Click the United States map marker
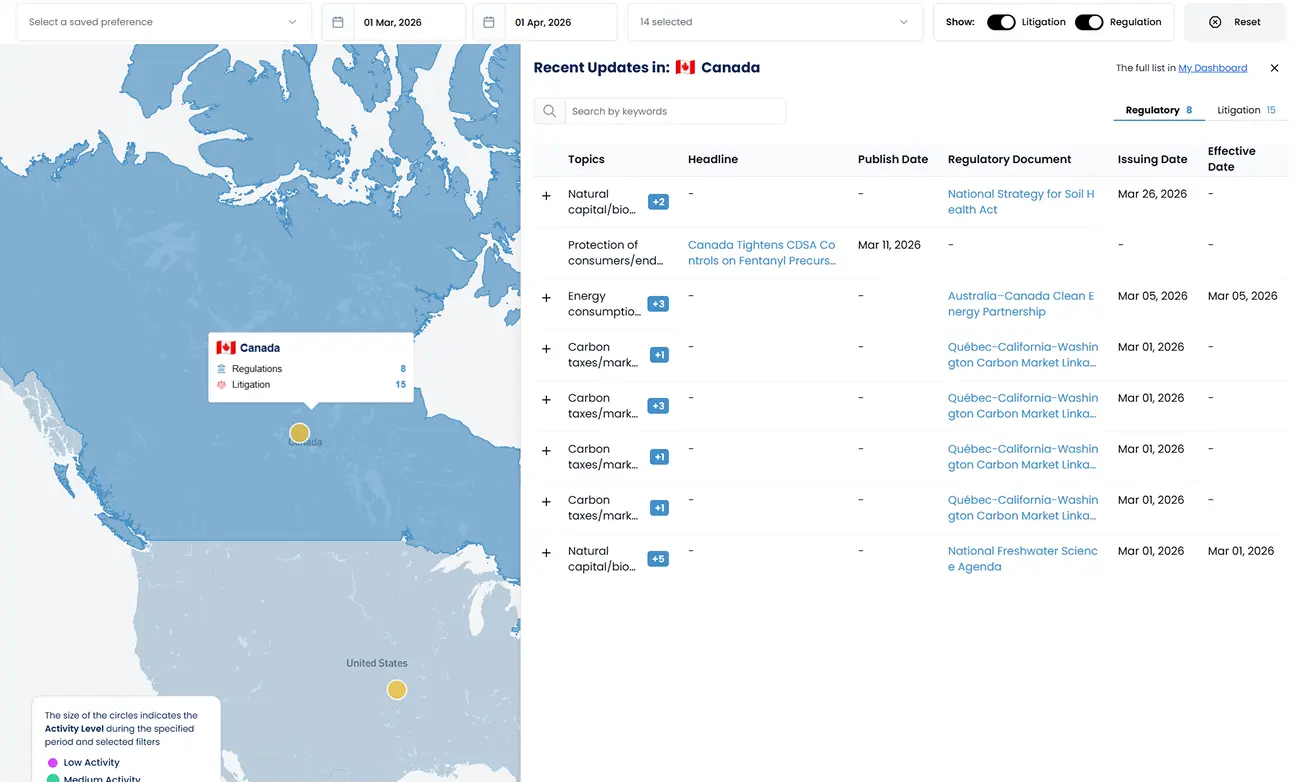Viewport: 1298px width, 783px height. (397, 690)
